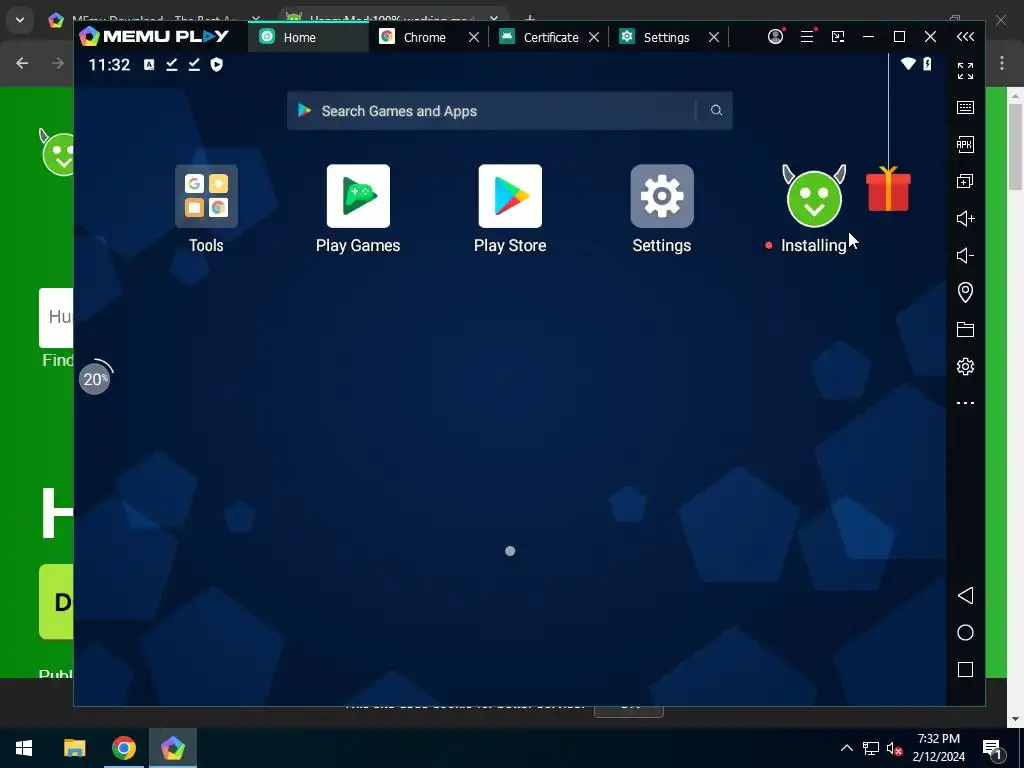The image size is (1024, 768).
Task: Click the HappyMod Installing app icon
Action: (x=814, y=196)
